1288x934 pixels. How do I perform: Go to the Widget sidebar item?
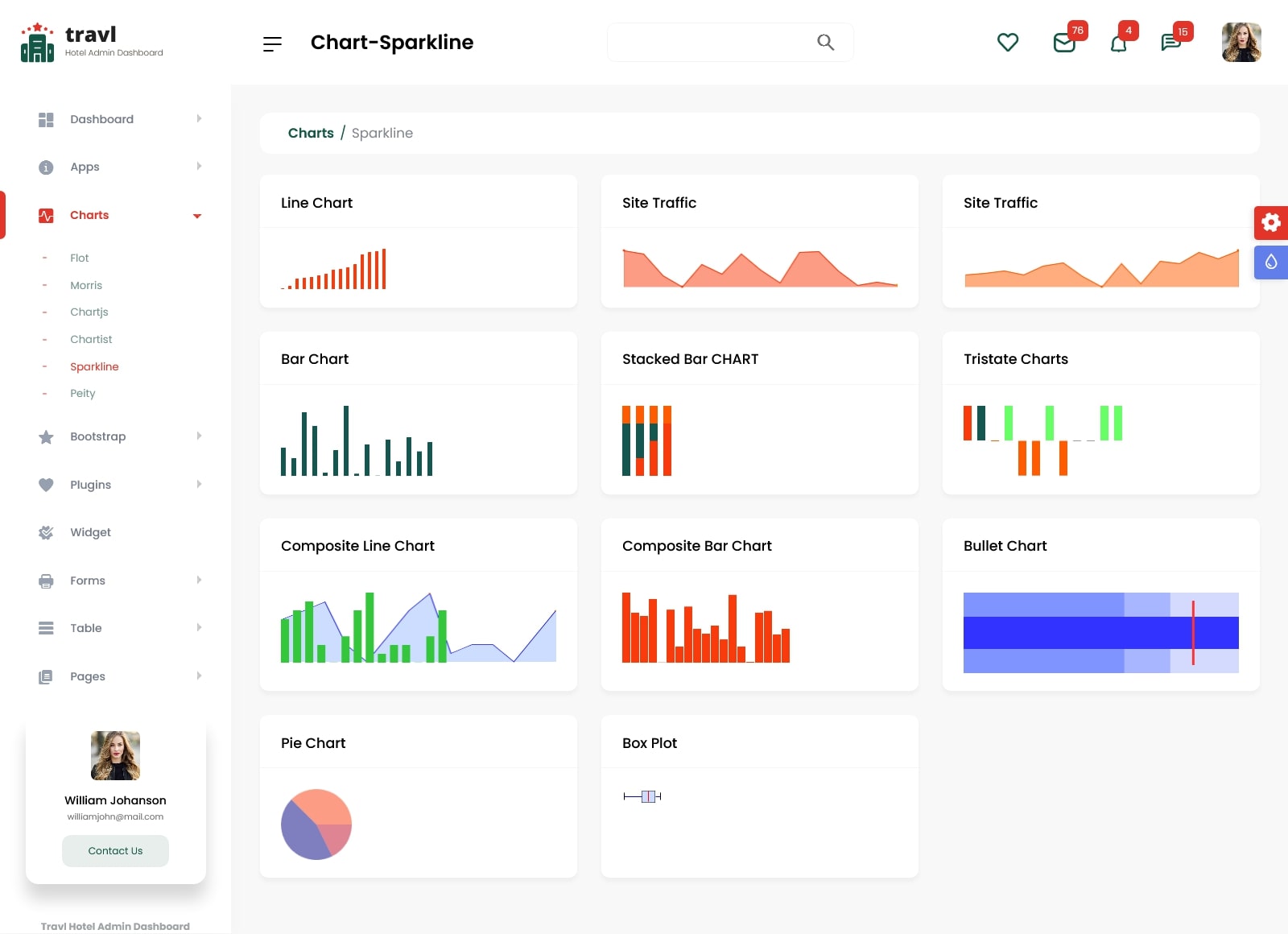(90, 532)
